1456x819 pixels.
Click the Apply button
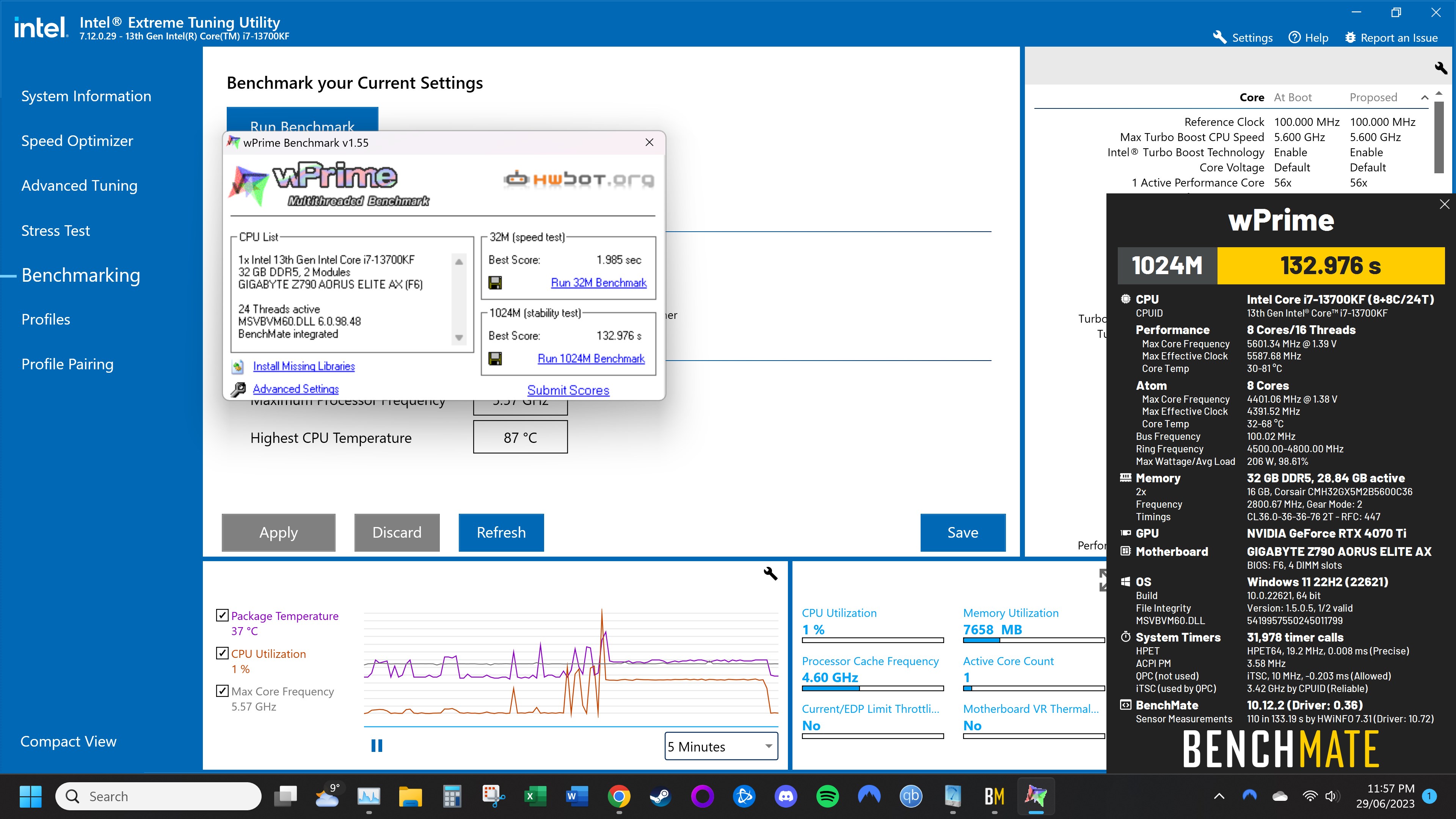(279, 532)
